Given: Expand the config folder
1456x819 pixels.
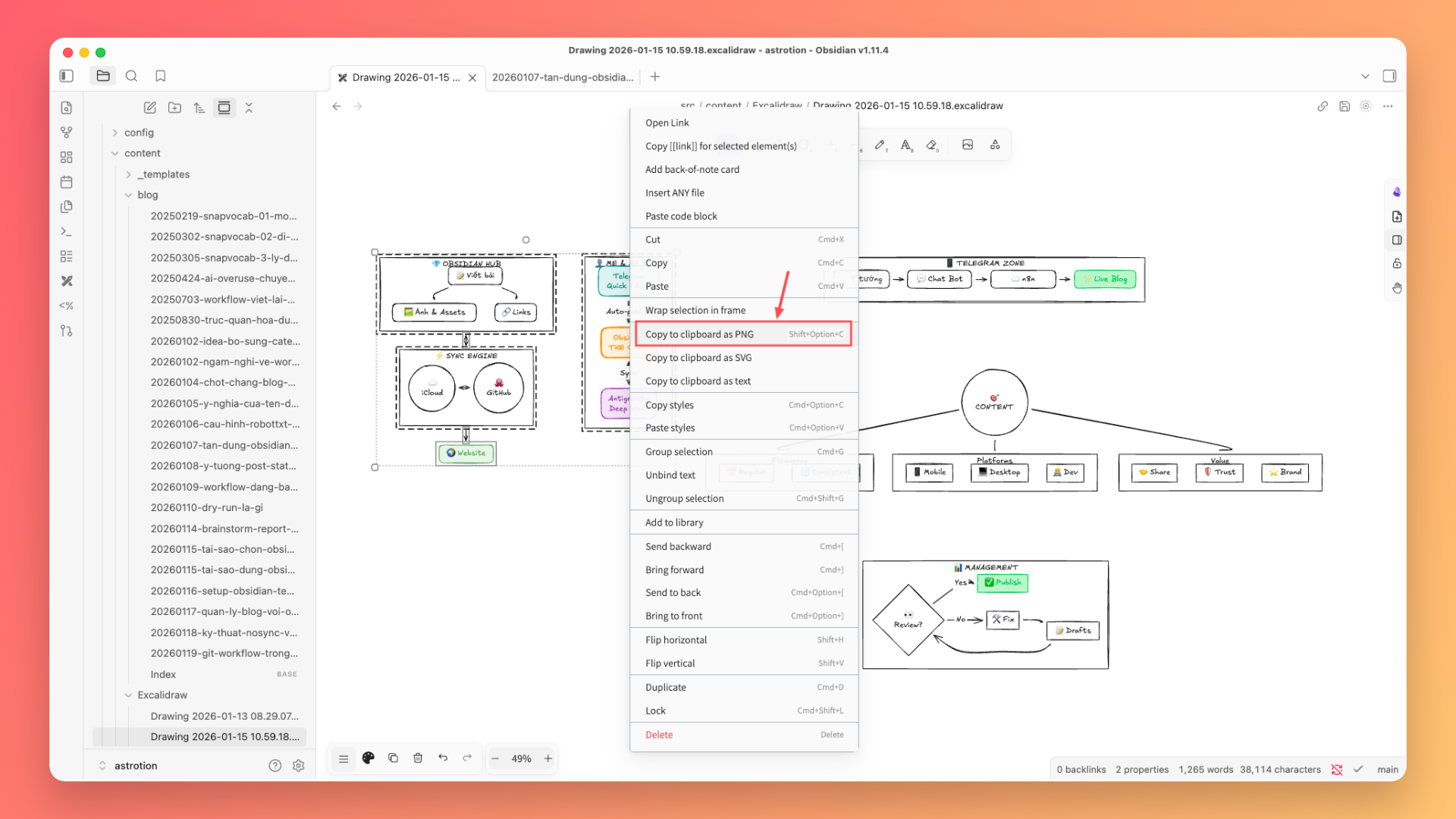Looking at the screenshot, I should coord(115,133).
